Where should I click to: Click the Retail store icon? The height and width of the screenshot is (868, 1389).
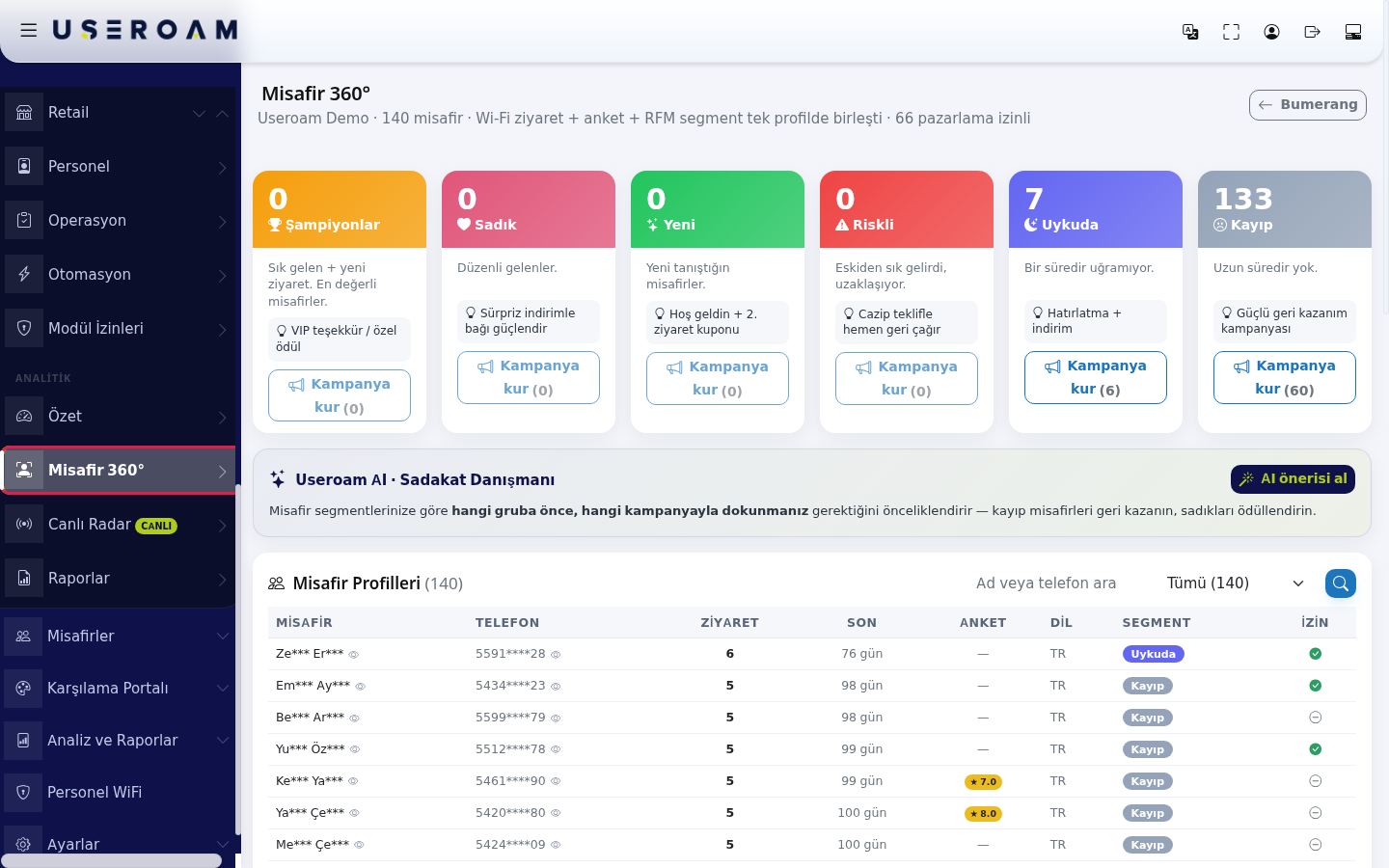(x=24, y=112)
